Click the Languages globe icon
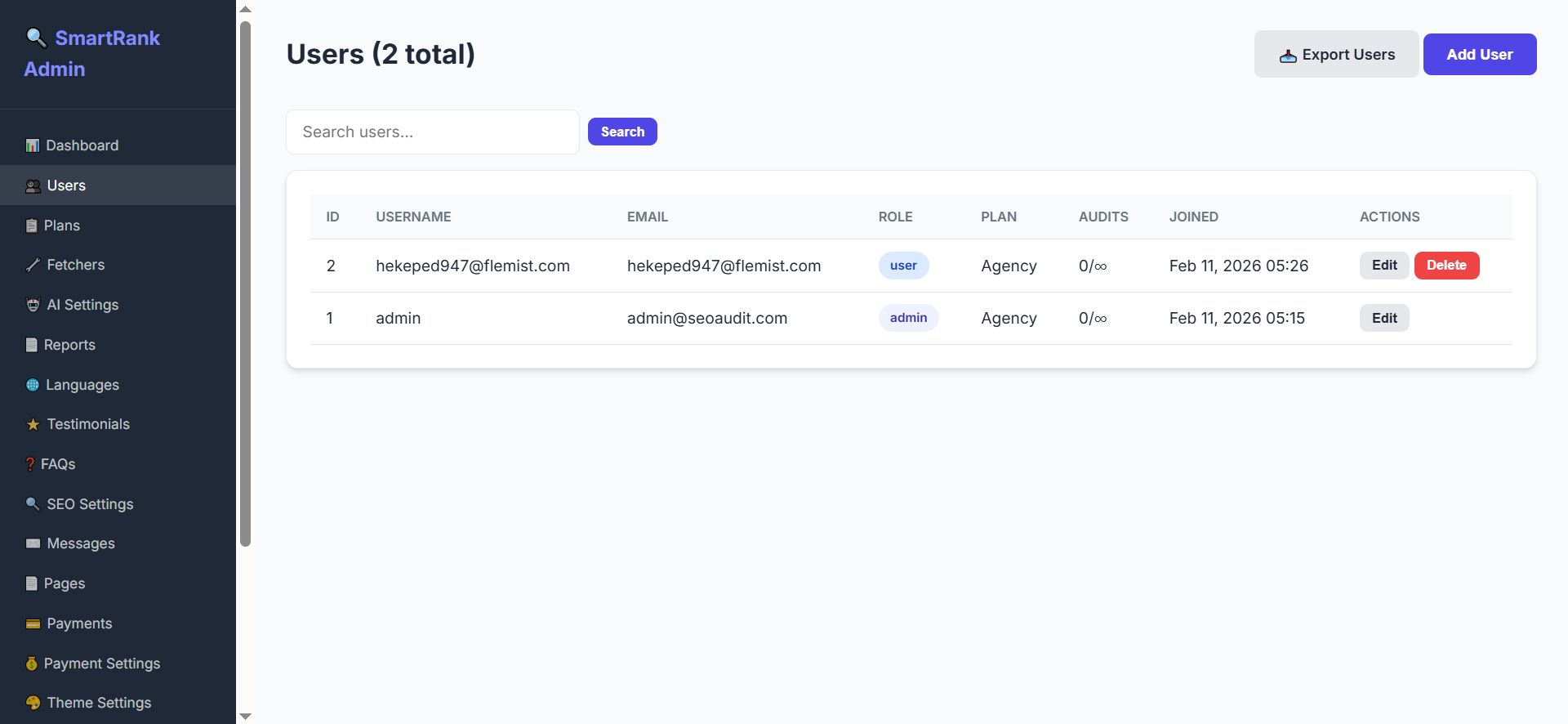This screenshot has width=1568, height=724. [33, 385]
